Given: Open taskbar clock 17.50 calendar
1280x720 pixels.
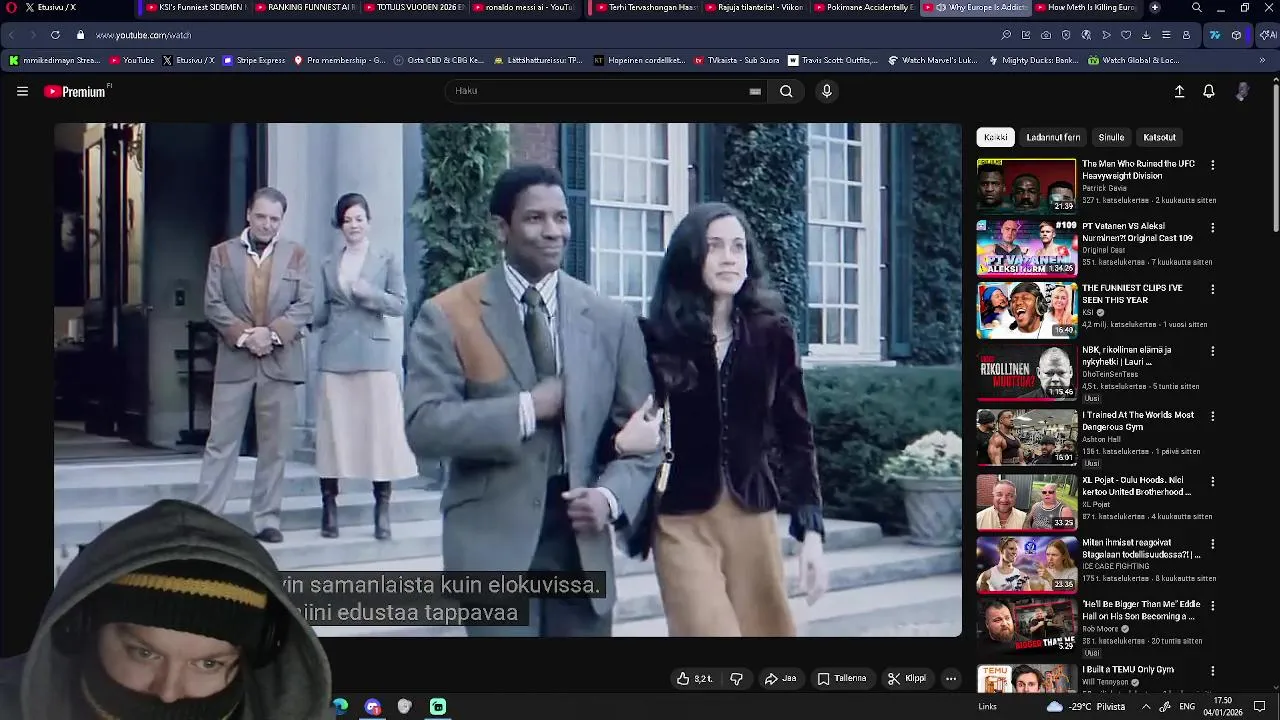Looking at the screenshot, I should (x=1223, y=706).
